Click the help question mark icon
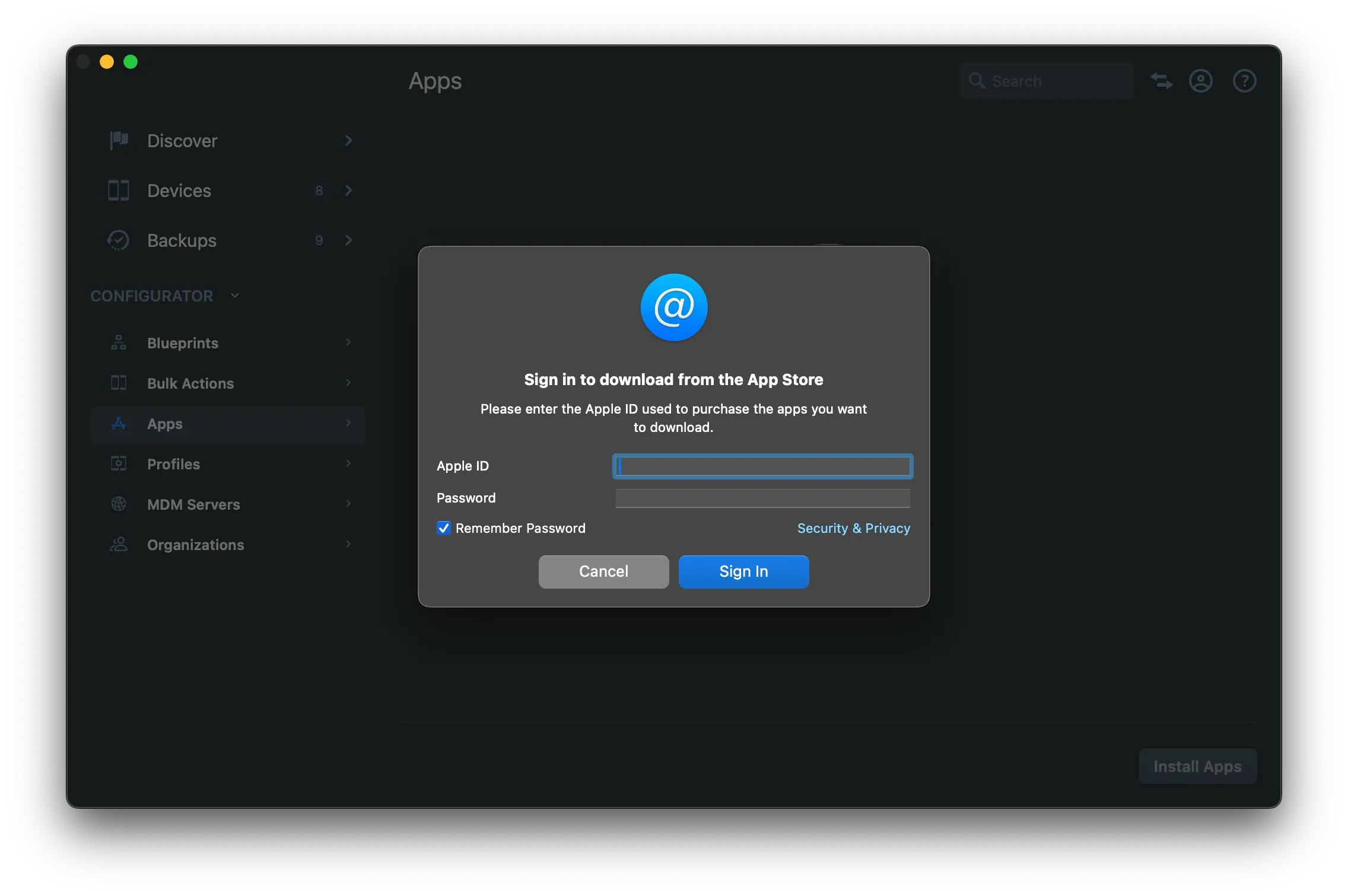The width and height of the screenshot is (1348, 896). pyautogui.click(x=1245, y=81)
